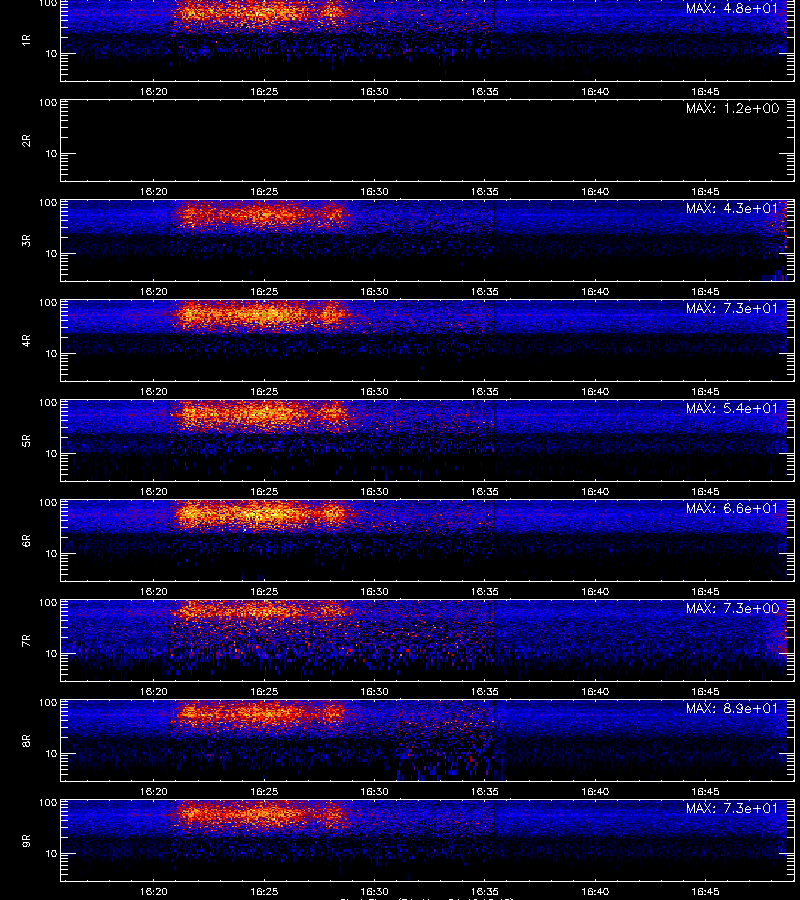Click the MAX: 4.3e+01 label in panel 3R
The image size is (800, 900).
[x=732, y=208]
